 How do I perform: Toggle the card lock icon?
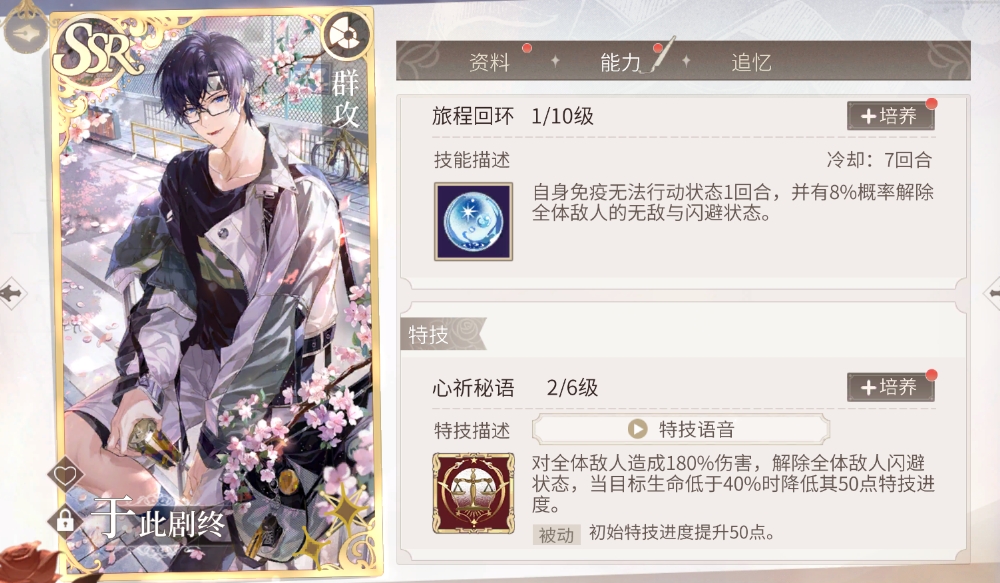(65, 520)
